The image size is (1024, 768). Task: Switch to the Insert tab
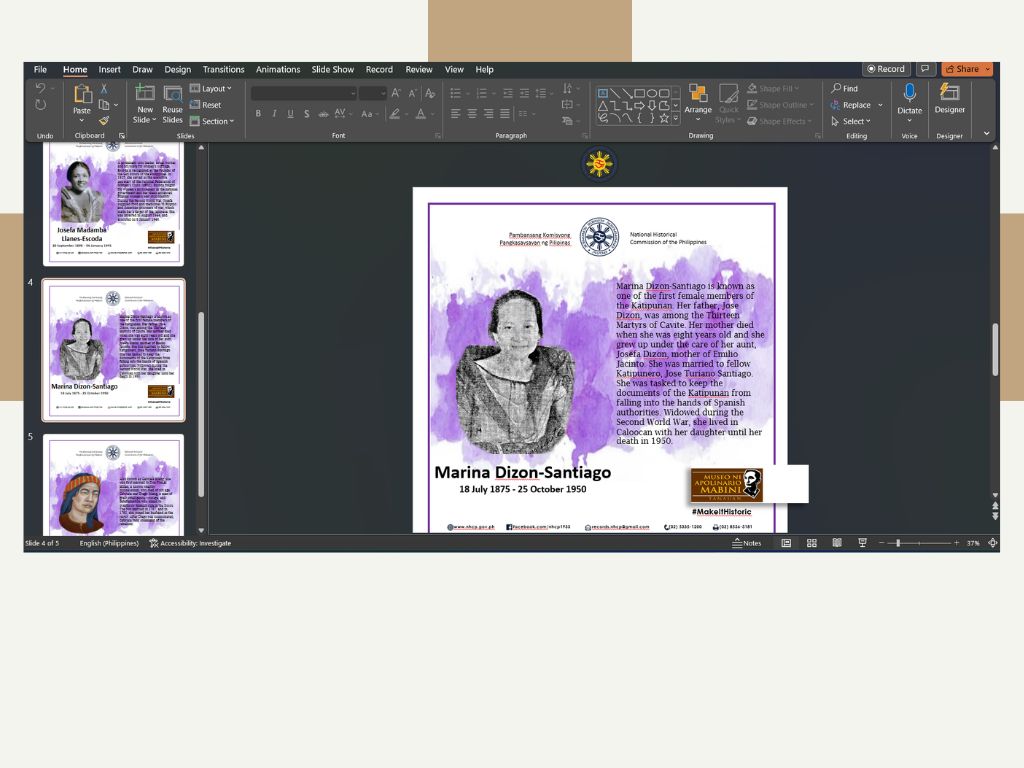click(109, 69)
